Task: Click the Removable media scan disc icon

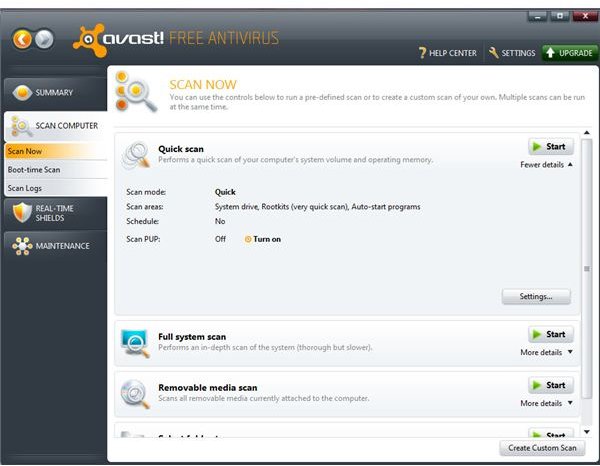Action: 135,394
